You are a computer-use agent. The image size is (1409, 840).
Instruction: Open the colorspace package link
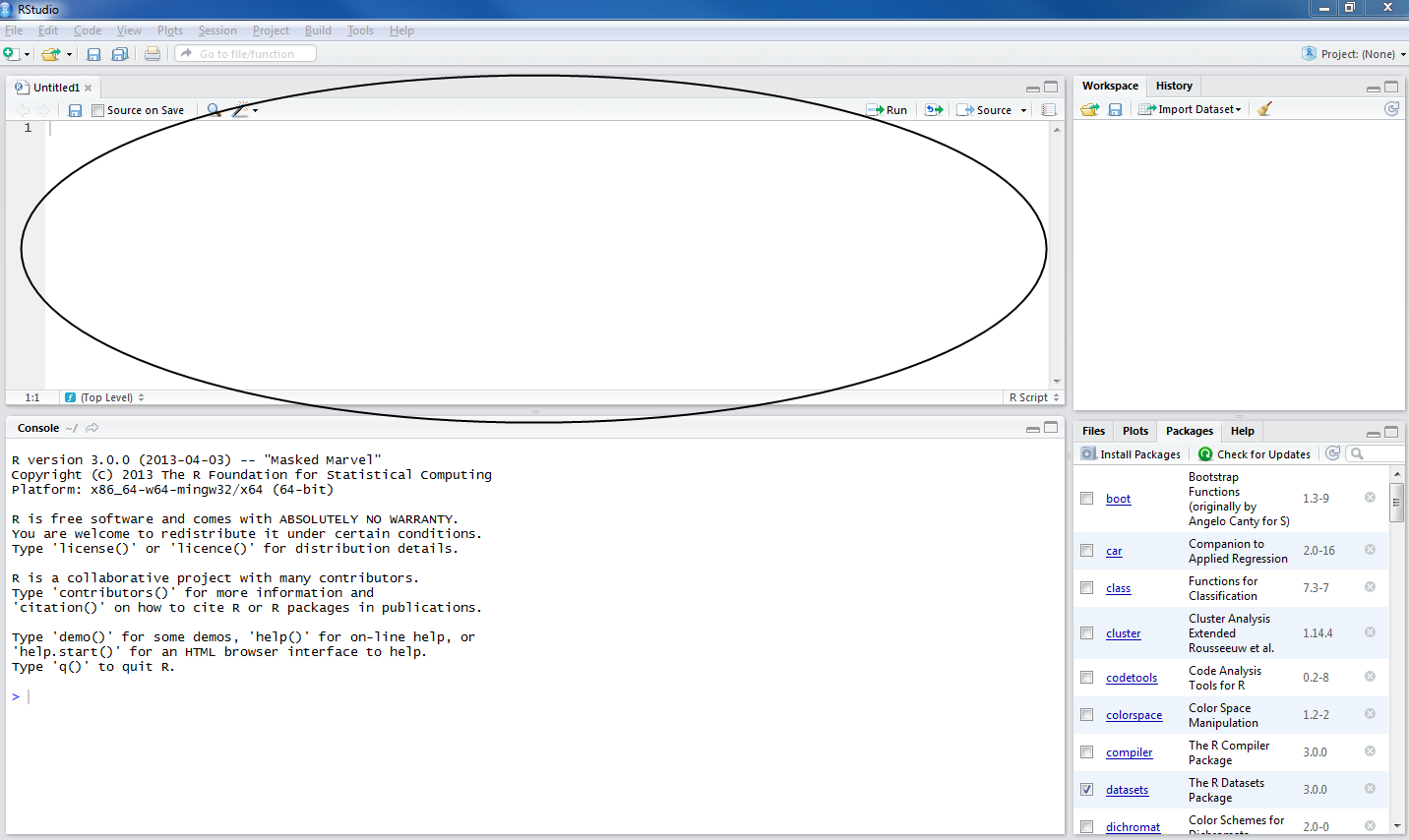coord(1133,715)
